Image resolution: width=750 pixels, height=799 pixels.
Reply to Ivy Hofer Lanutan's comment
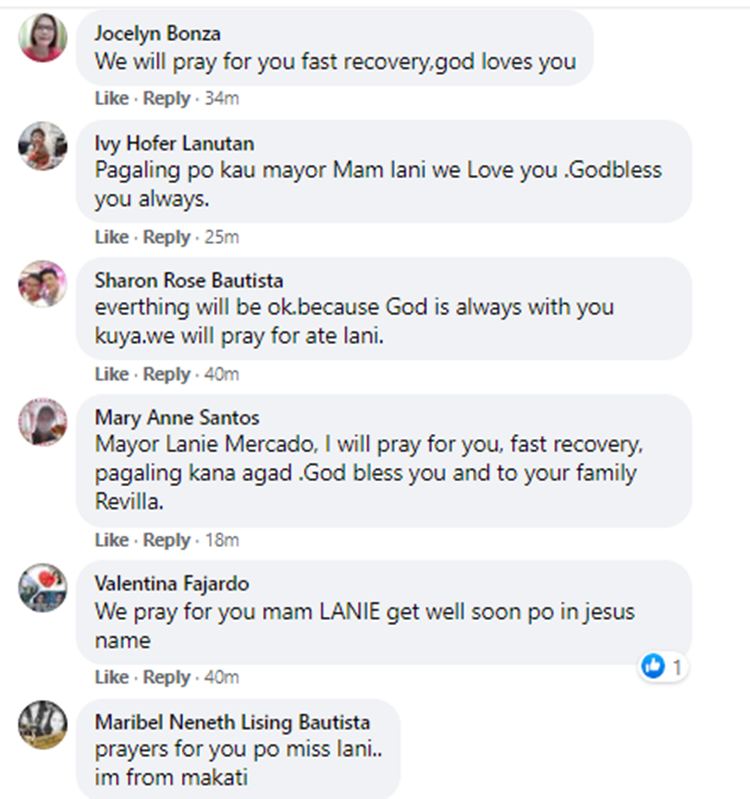(166, 237)
